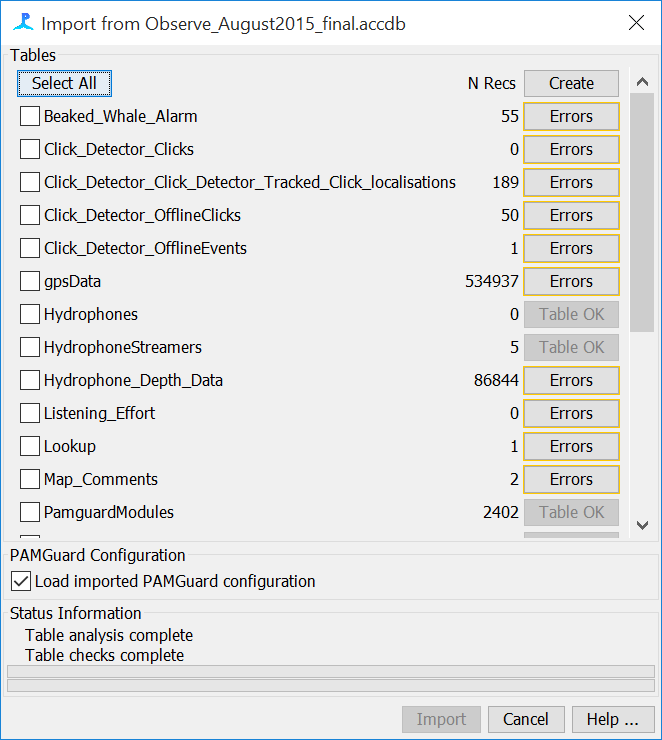Screen dimensions: 662x740
Task: Tick the Listening_Effort checkbox
Action: tap(30, 413)
